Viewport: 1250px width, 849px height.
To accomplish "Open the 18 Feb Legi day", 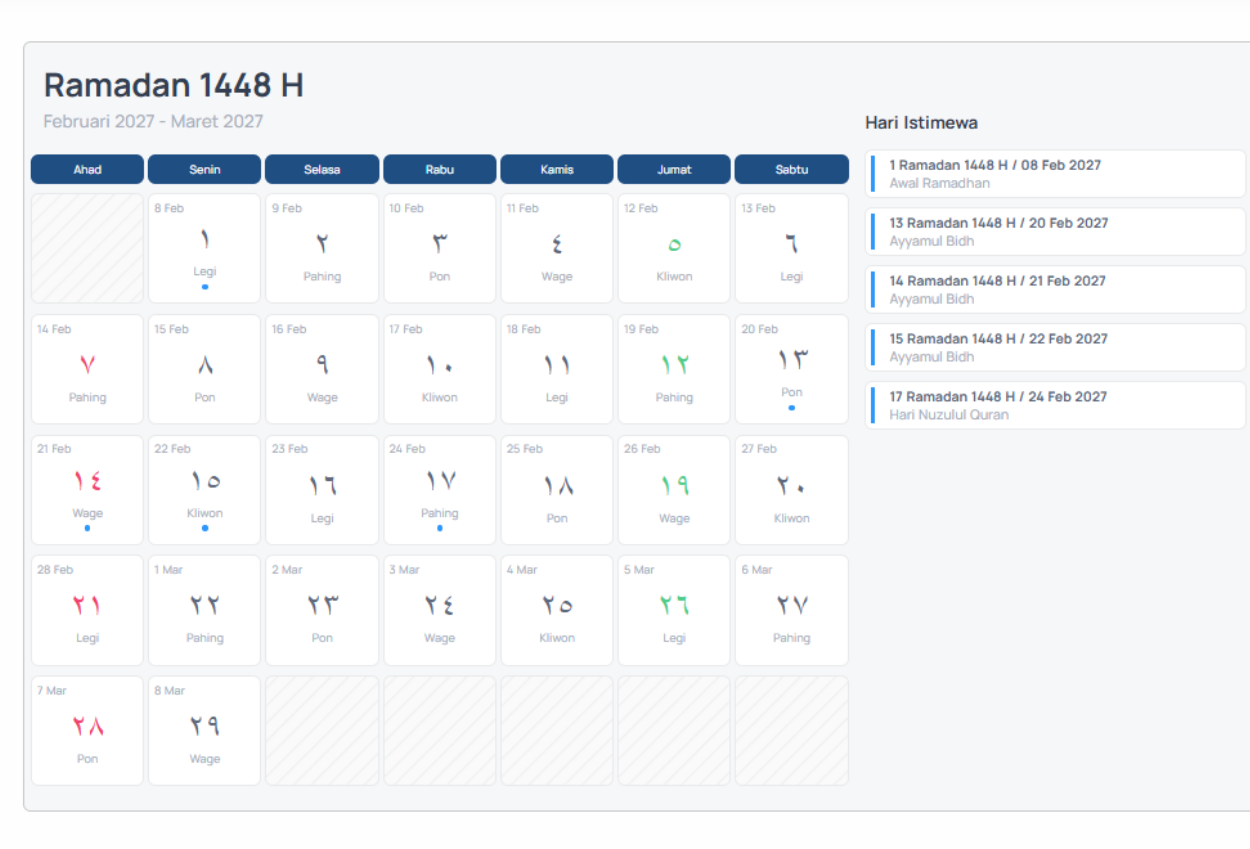I will [x=557, y=369].
